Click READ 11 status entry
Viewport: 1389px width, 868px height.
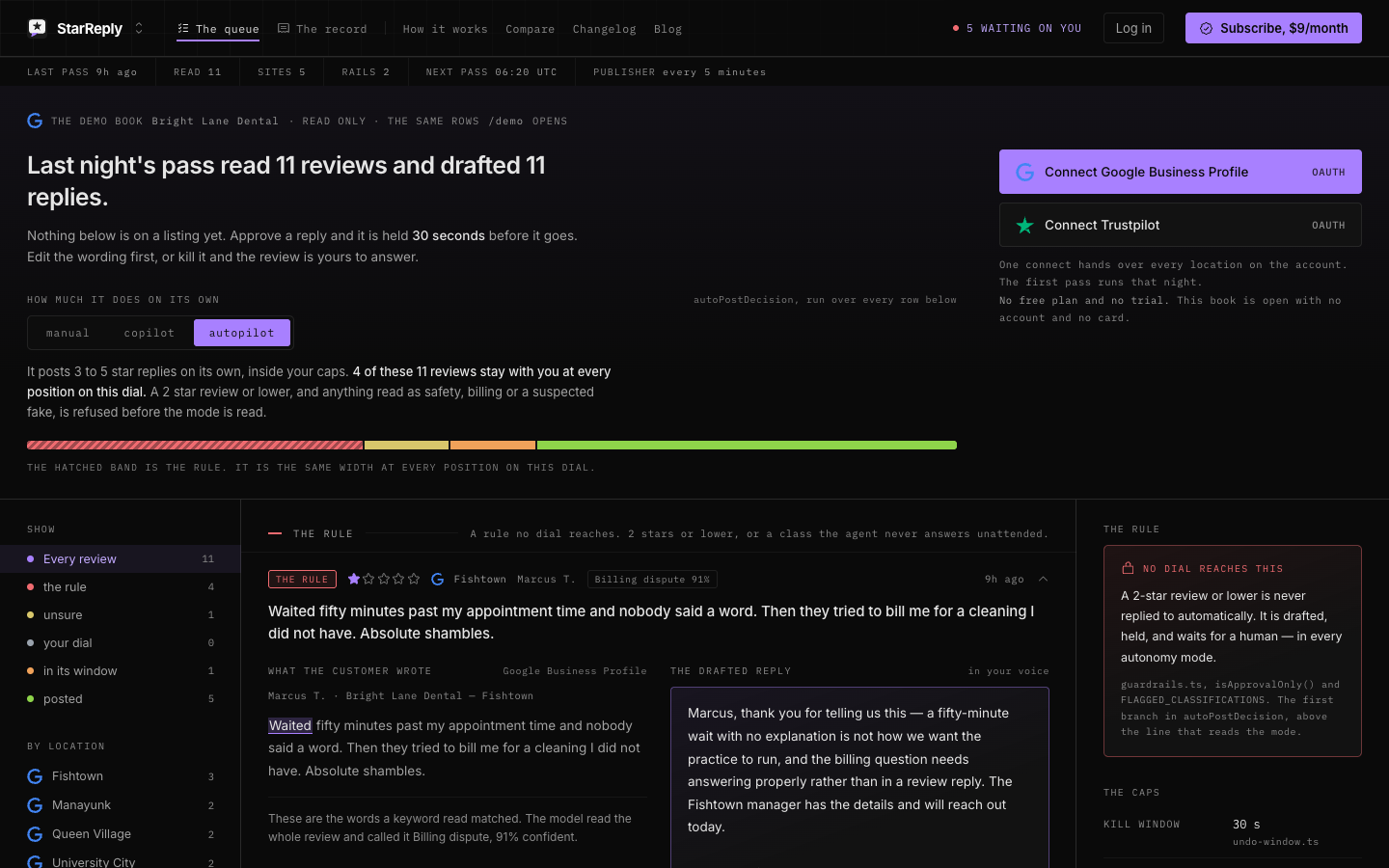coord(197,71)
